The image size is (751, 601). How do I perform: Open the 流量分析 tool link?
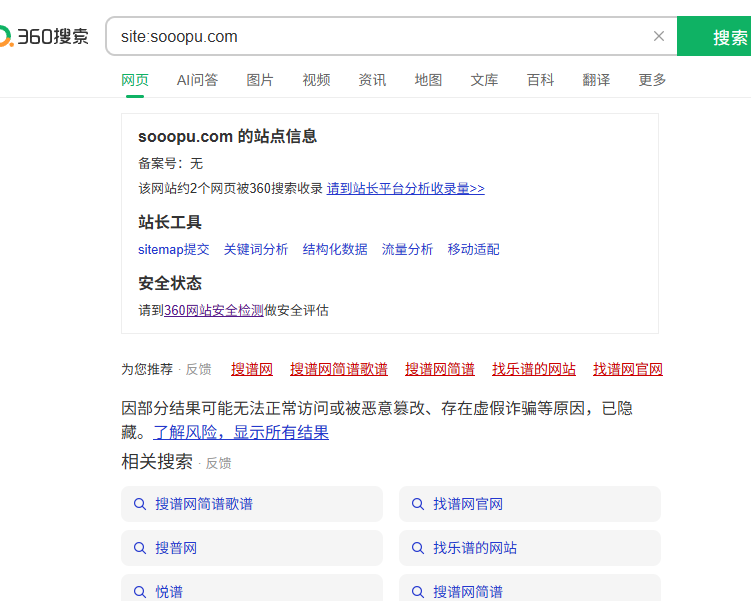407,249
